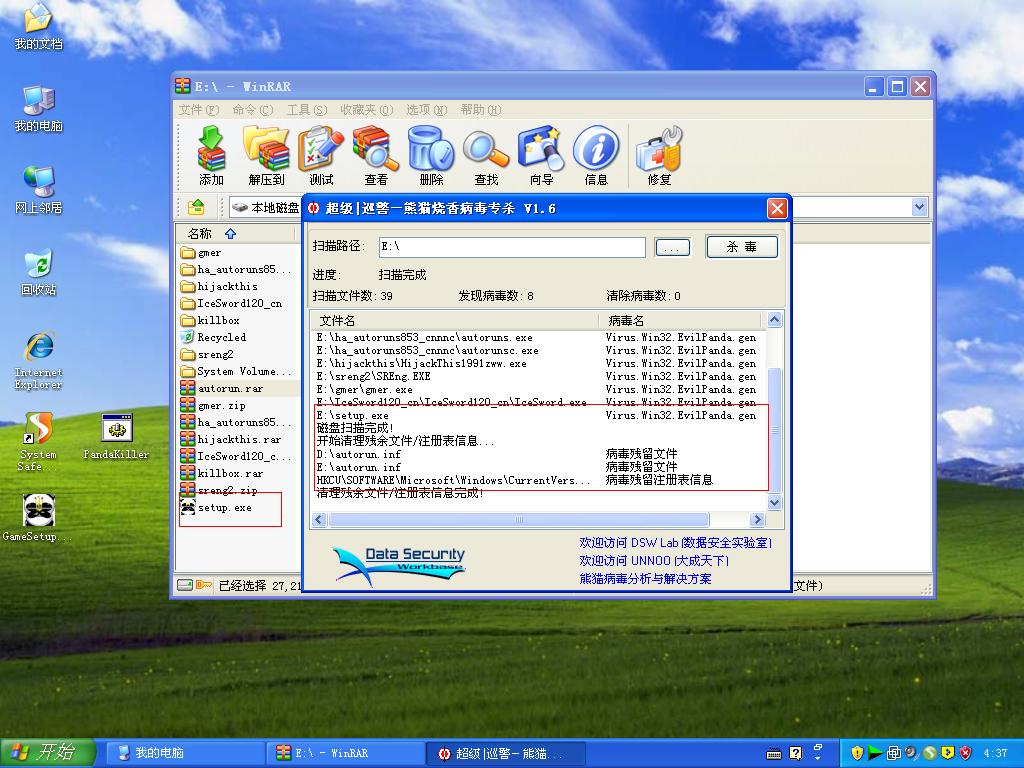Click the browse "..." button beside scan path
Viewport: 1024px width, 768px height.
coord(673,247)
